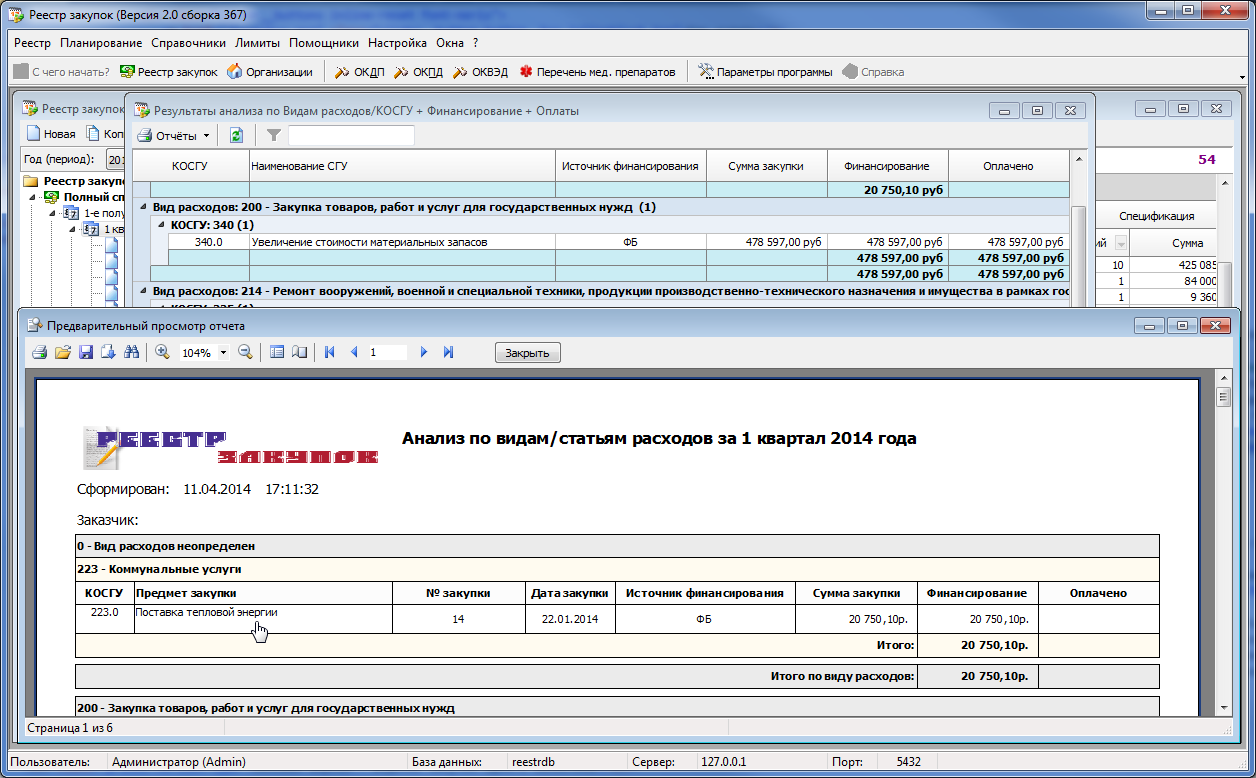Open the Окна menu
This screenshot has width=1256, height=778.
click(450, 43)
